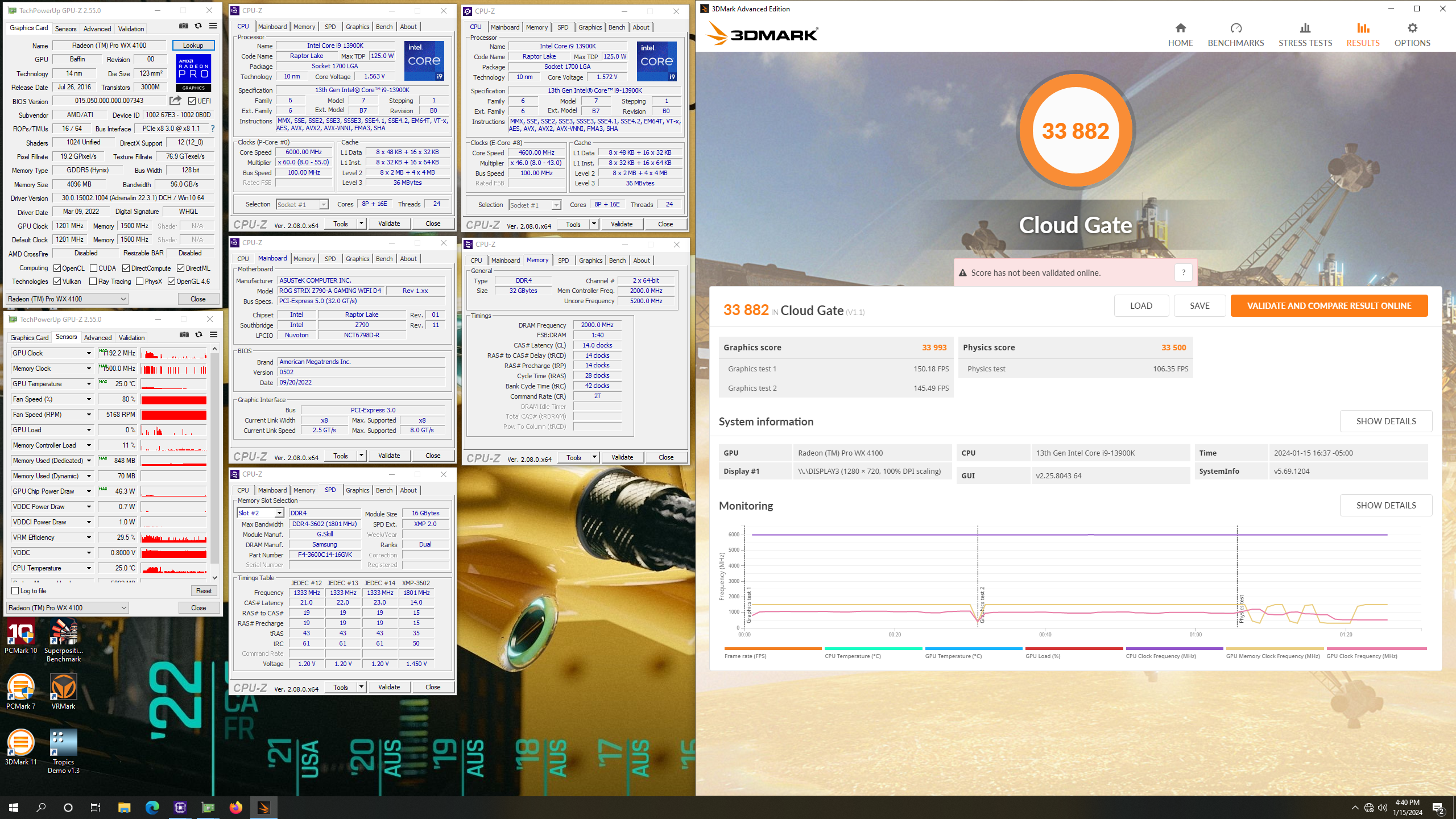This screenshot has height=819, width=1456.
Task: Open Microsoft Edge from taskbar
Action: tap(152, 807)
